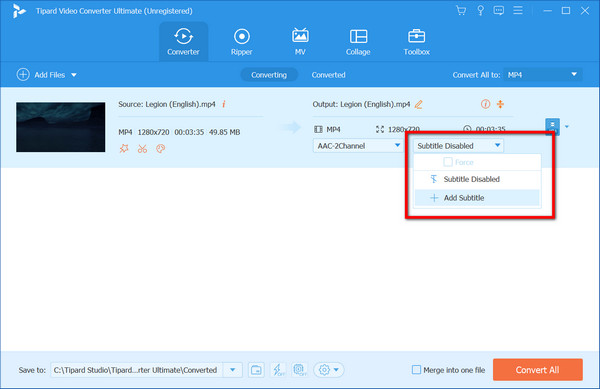Switch to the Collage tab
Viewport: 600px width, 389px height.
pos(358,42)
